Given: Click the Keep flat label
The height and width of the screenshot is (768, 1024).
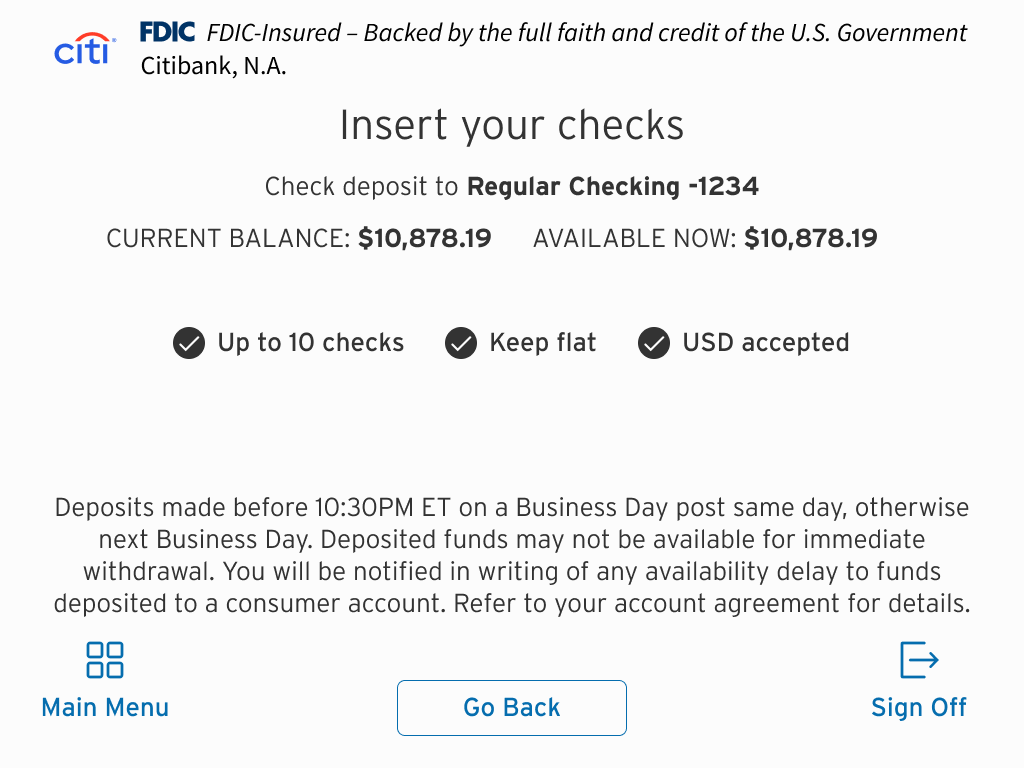Looking at the screenshot, I should pyautogui.click(x=543, y=343).
